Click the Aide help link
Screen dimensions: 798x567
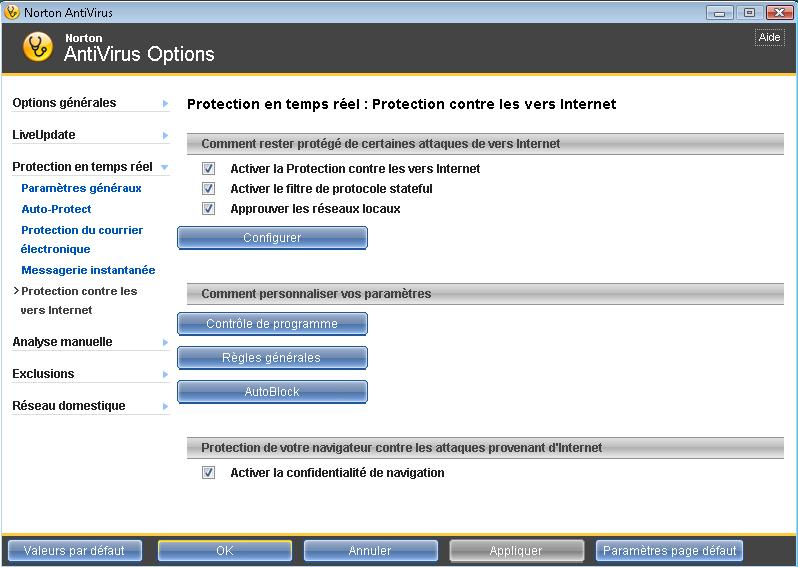tap(769, 37)
